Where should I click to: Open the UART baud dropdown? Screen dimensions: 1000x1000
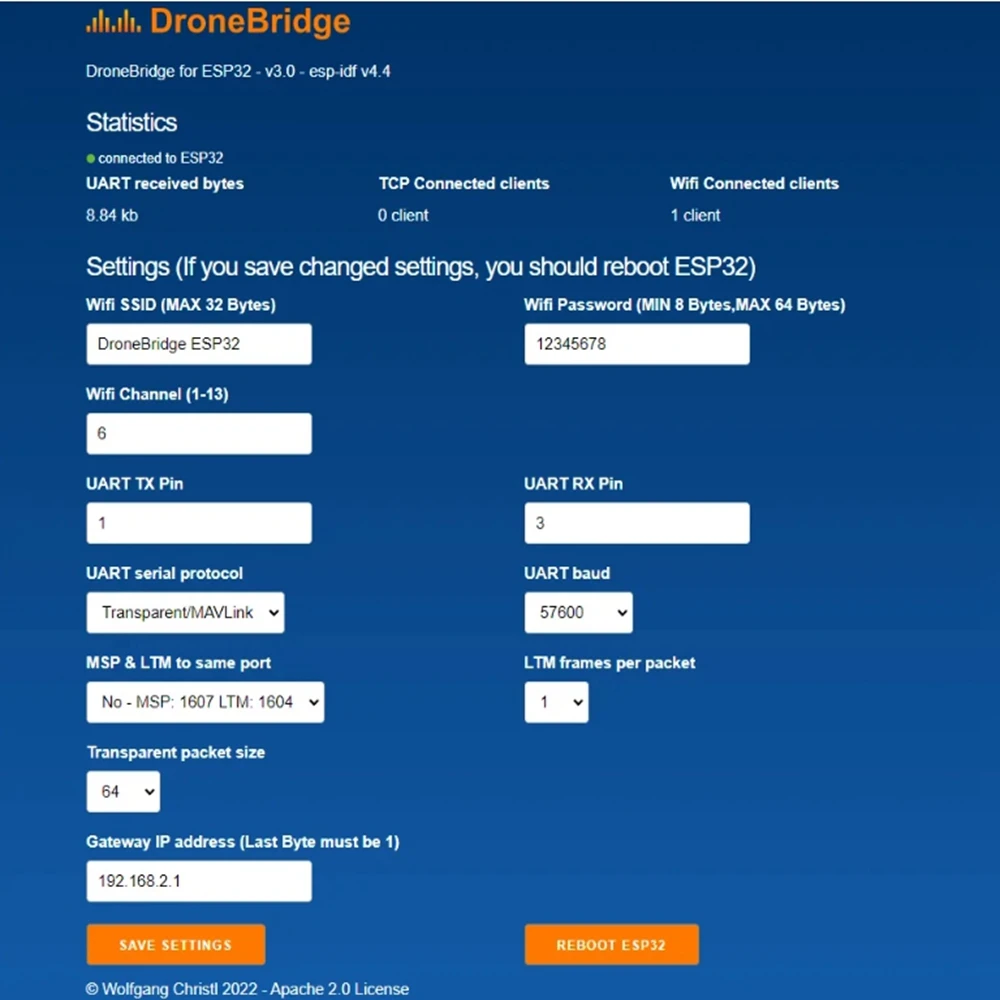(x=578, y=613)
